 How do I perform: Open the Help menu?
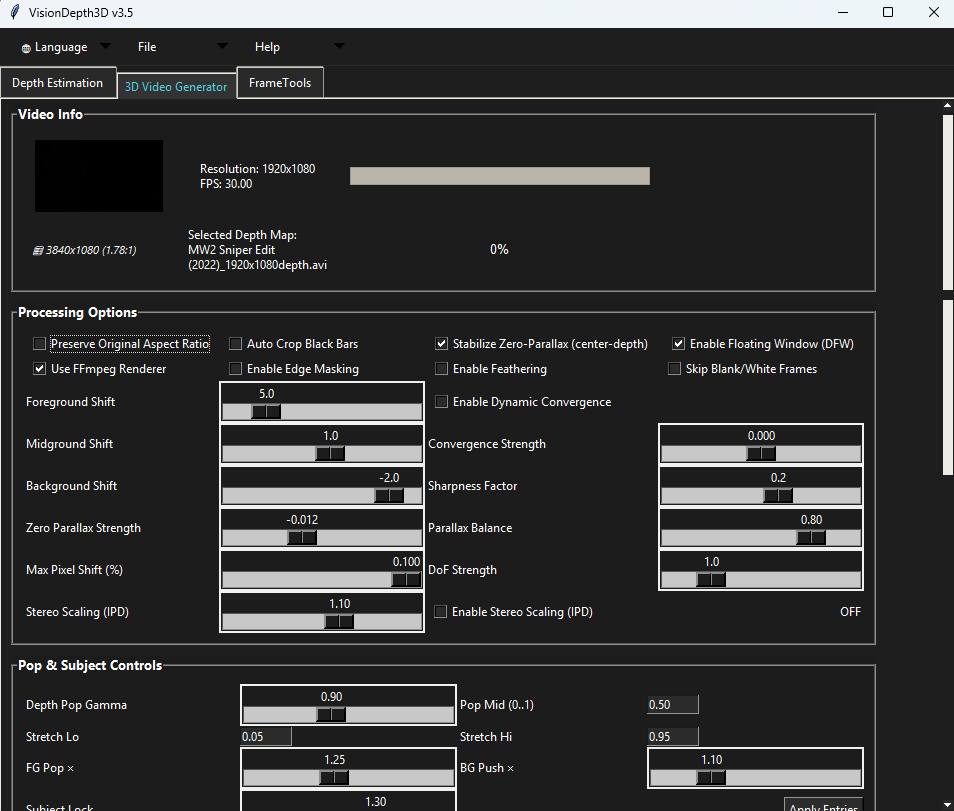point(267,47)
